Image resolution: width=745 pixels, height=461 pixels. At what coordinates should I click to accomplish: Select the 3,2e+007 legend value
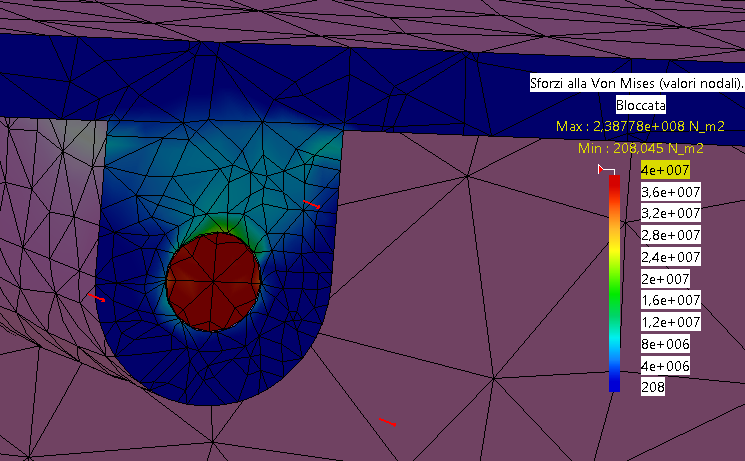pyautogui.click(x=670, y=213)
